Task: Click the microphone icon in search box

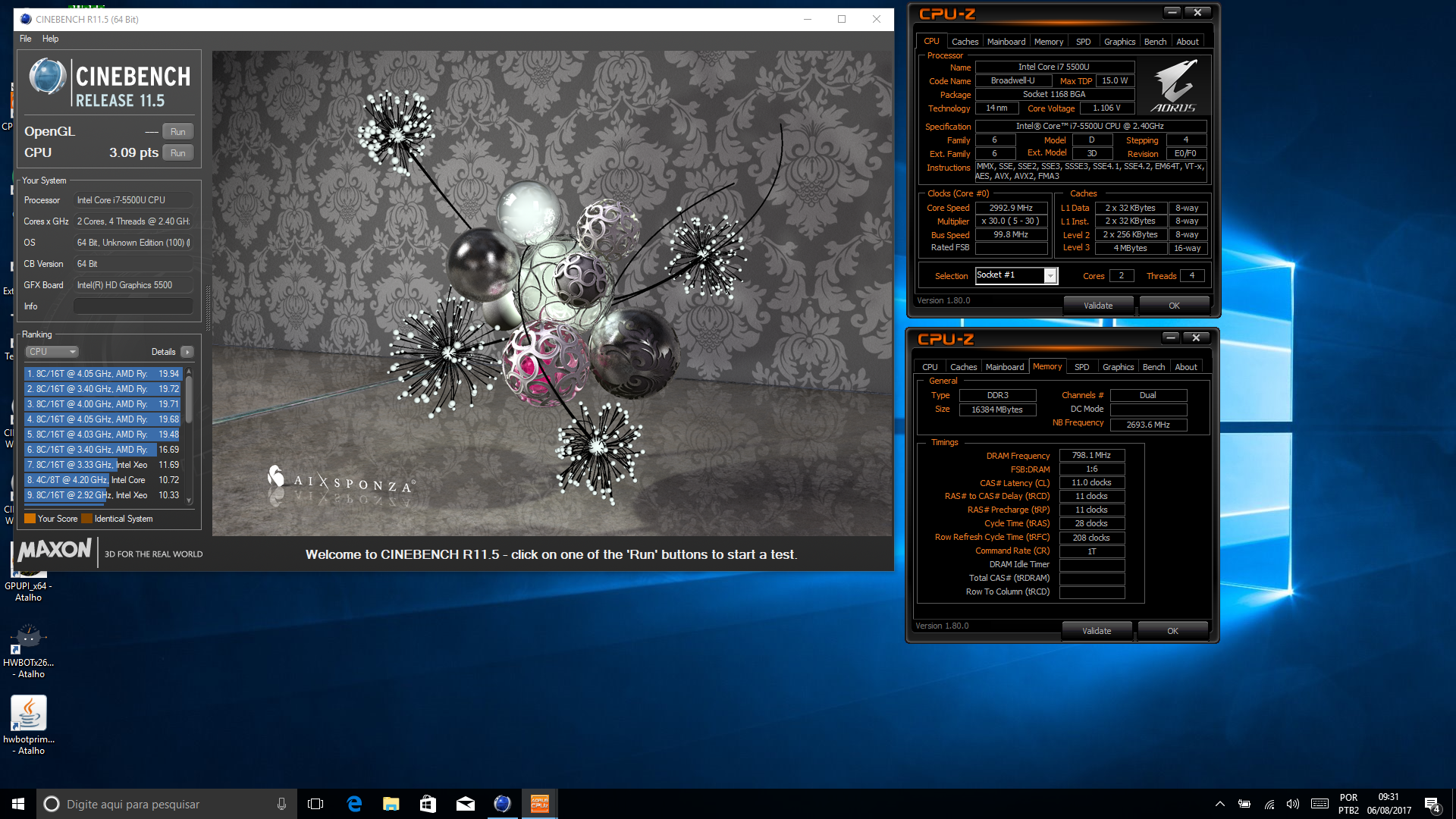Action: pyautogui.click(x=281, y=804)
